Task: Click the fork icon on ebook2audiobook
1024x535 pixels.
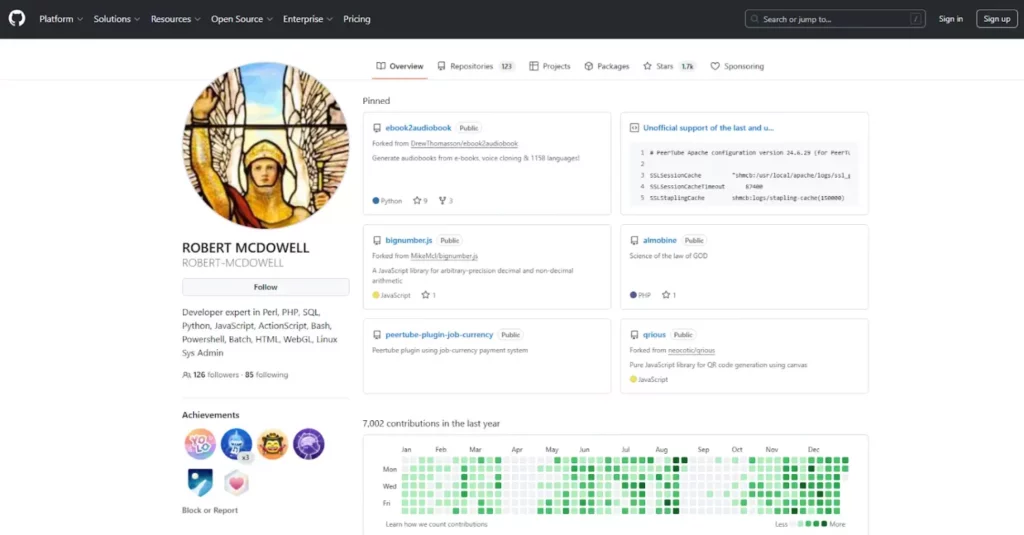Action: pos(442,200)
